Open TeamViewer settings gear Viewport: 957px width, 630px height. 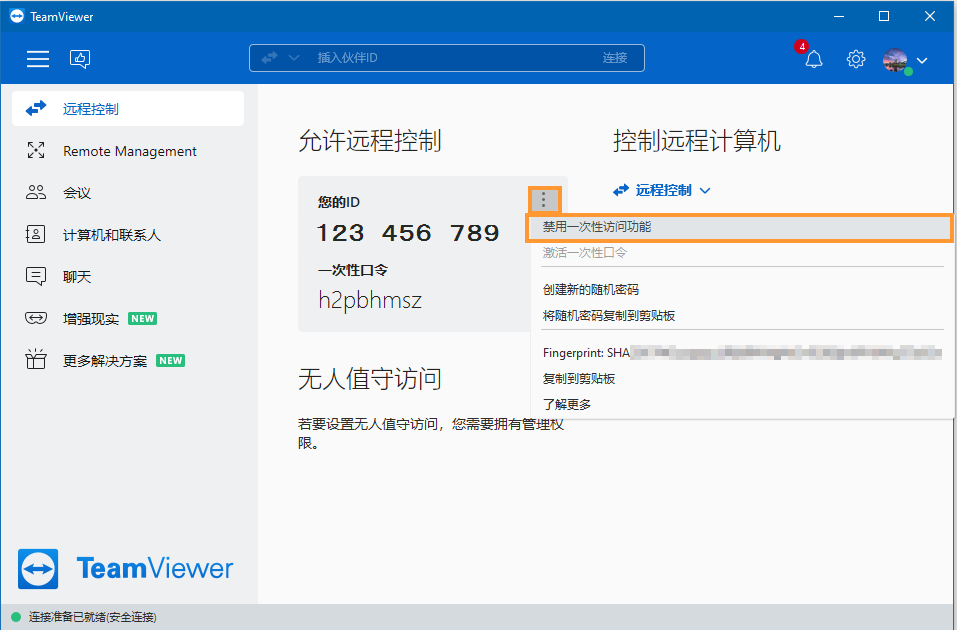(x=855, y=59)
